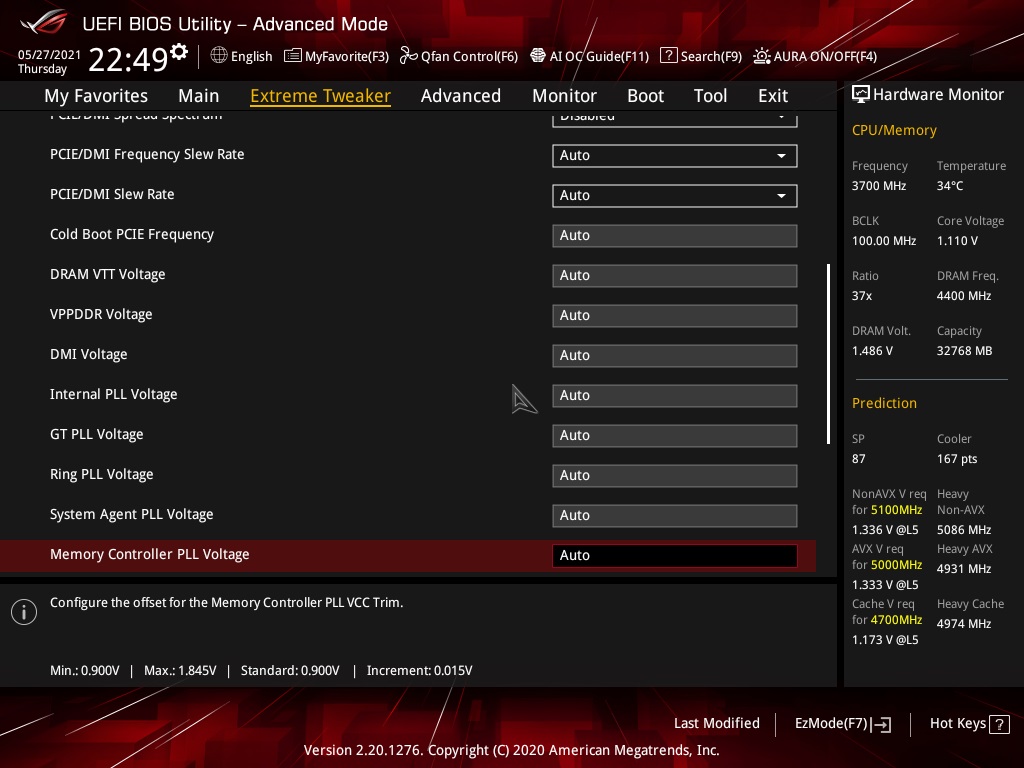
Task: Click the 5100MHz NonAVX prediction value
Action: coord(896,510)
